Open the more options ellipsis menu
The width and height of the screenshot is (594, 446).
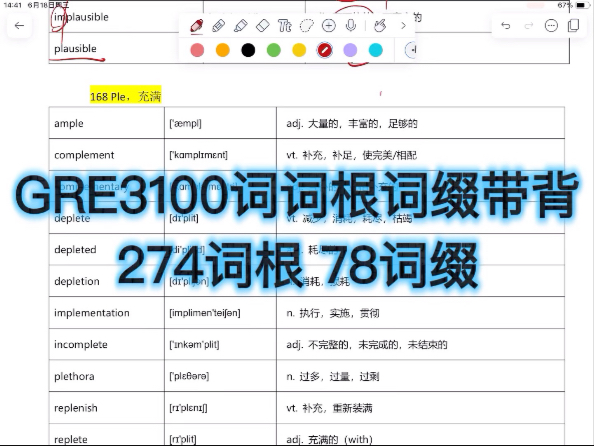pyautogui.click(x=551, y=26)
